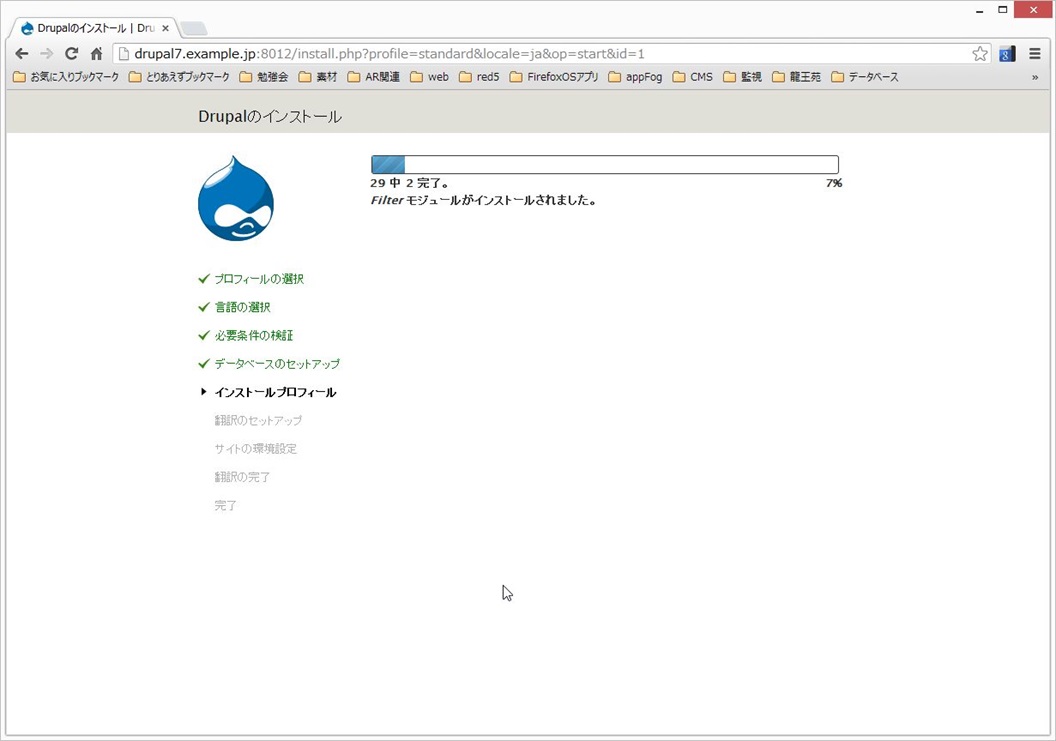Click the final 完了 pending step
1056x741 pixels.
[x=225, y=505]
